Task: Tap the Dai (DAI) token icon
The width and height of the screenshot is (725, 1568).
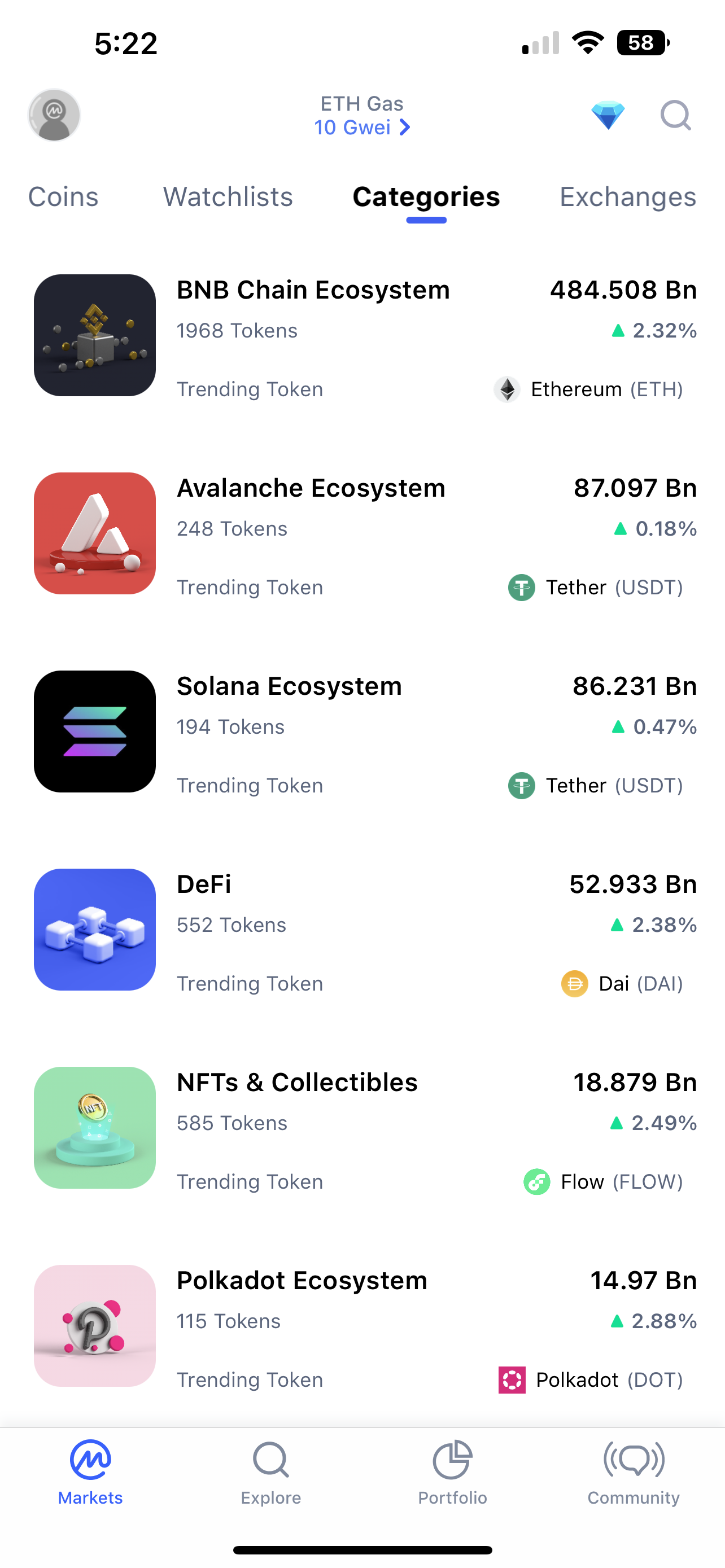Action: point(574,984)
